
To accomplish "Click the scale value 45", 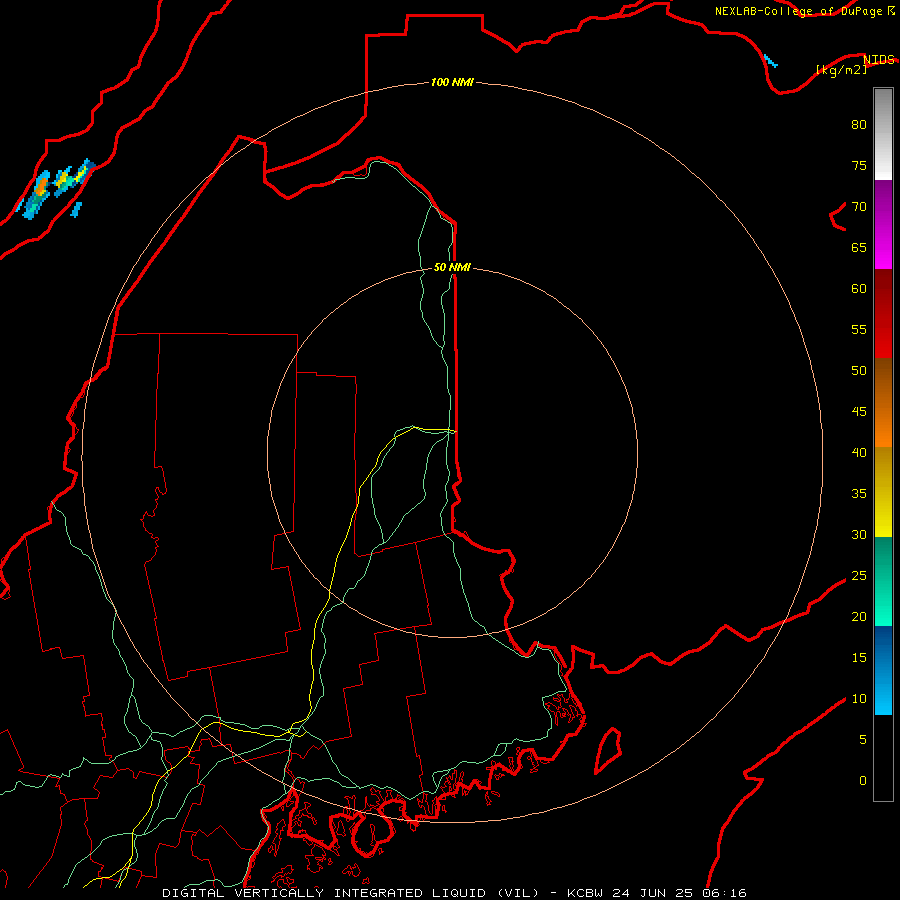I will pos(859,412).
